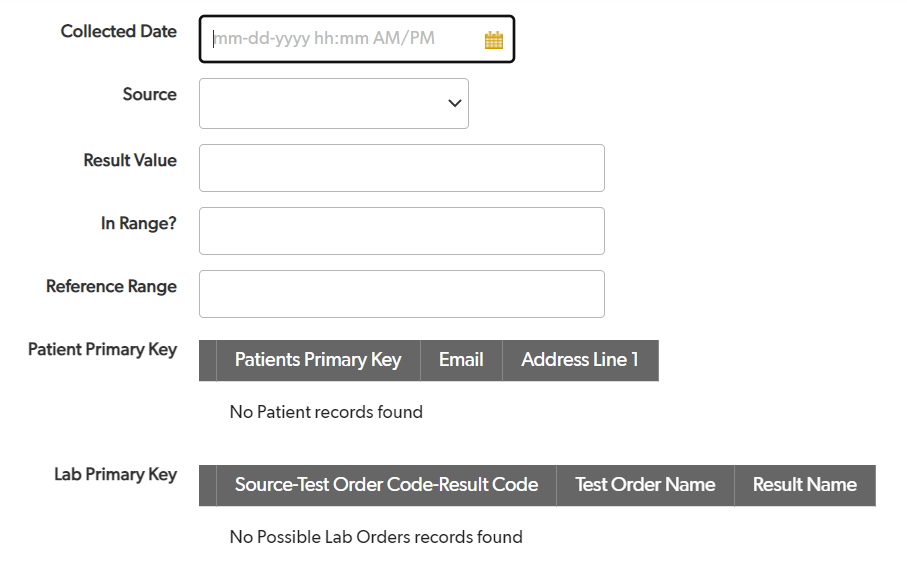Click into the Result Value field
This screenshot has height=586, width=907.
tap(402, 168)
